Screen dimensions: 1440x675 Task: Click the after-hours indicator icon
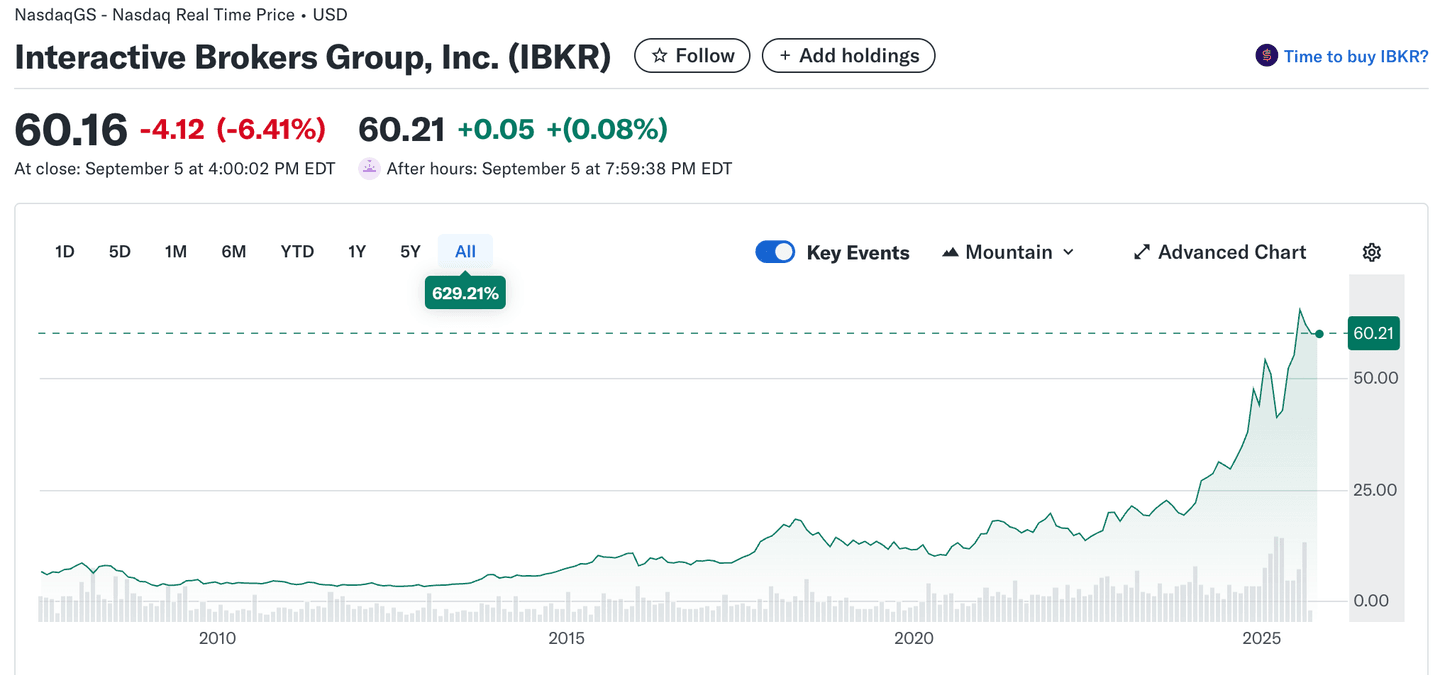[x=370, y=168]
